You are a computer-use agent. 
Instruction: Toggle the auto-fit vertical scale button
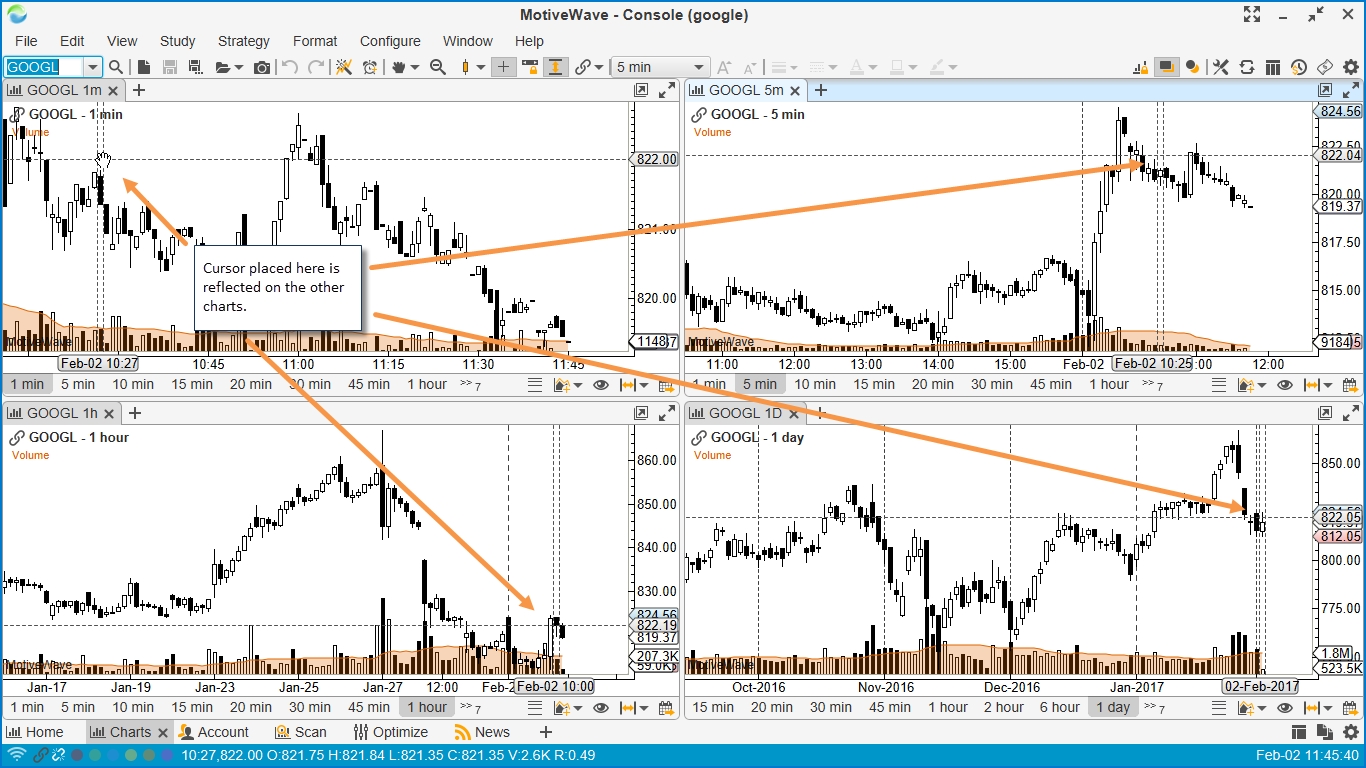click(555, 67)
